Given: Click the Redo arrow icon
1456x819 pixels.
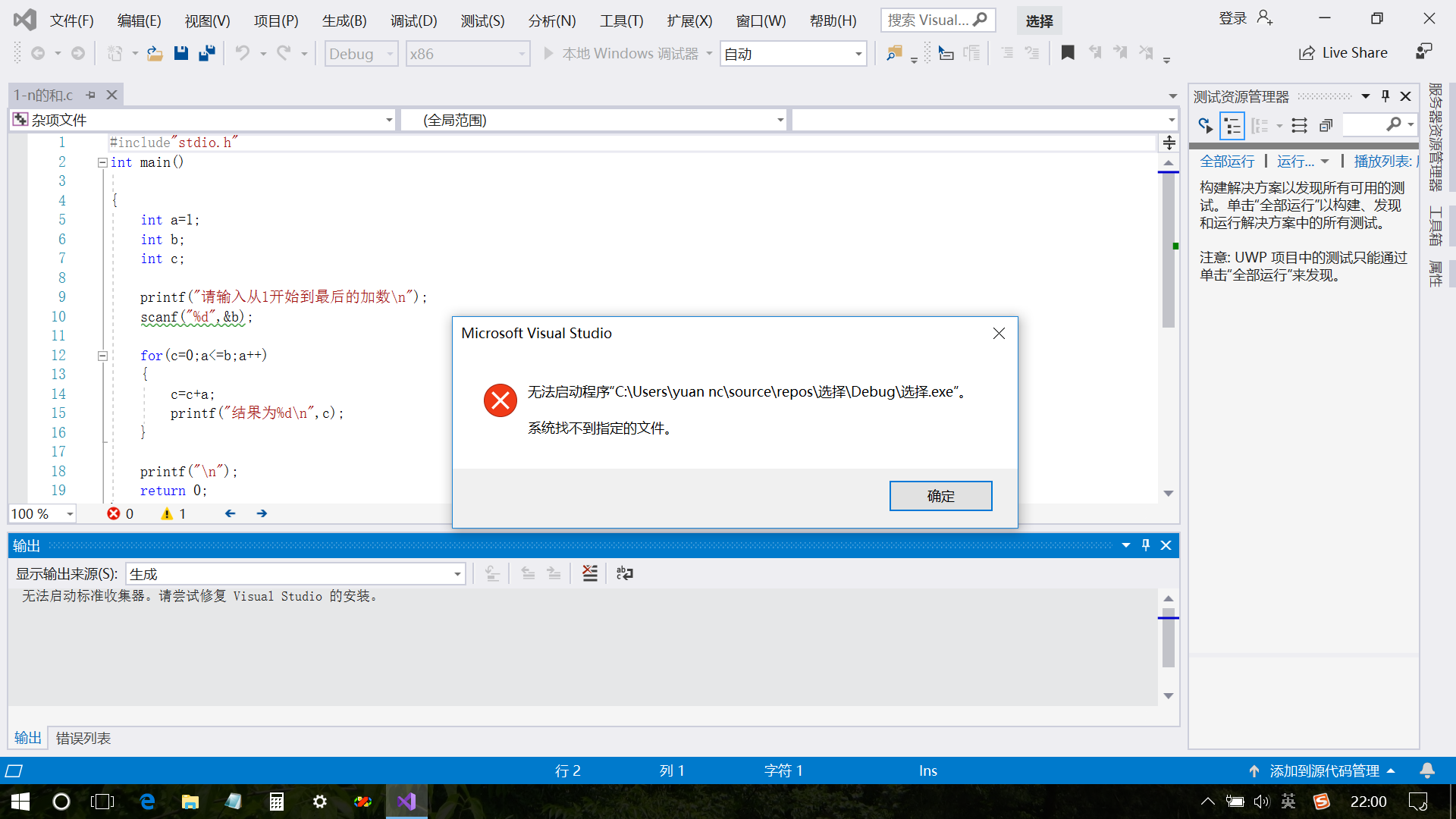Looking at the screenshot, I should click(x=284, y=53).
